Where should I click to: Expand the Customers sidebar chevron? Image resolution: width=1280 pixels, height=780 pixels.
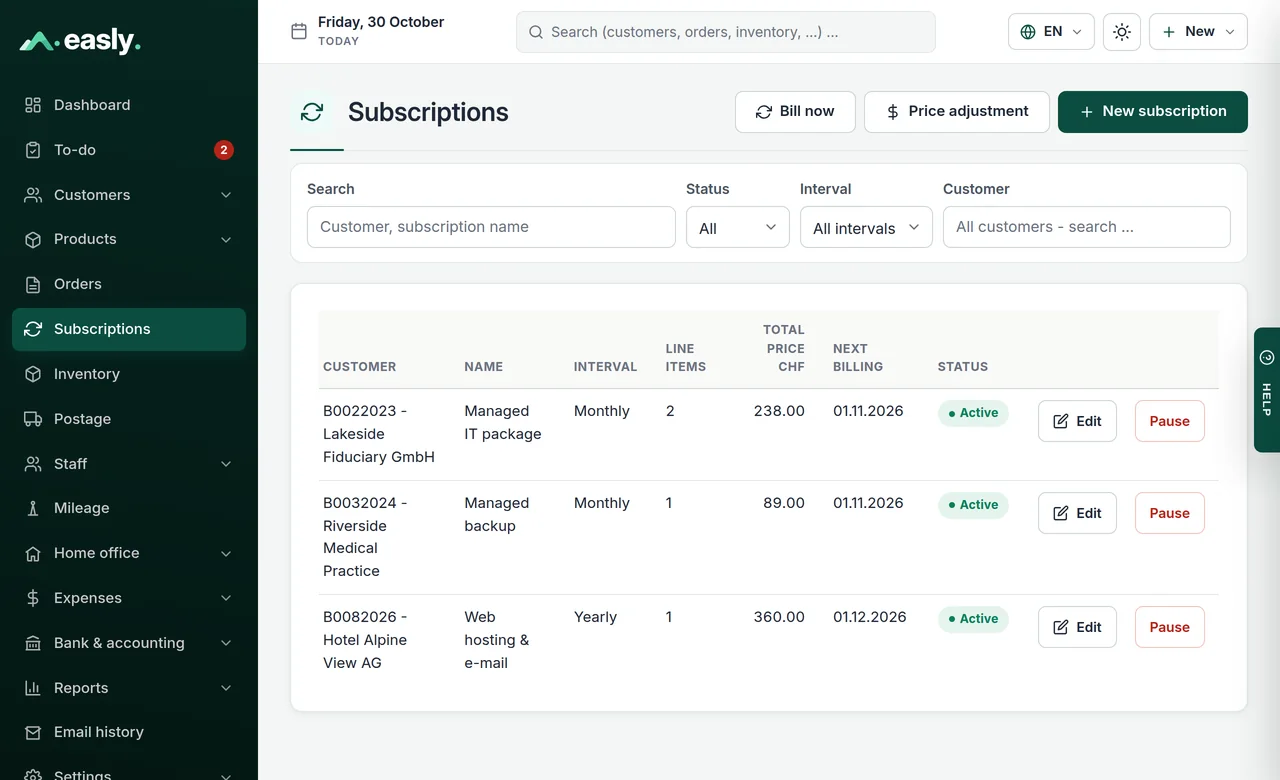pyautogui.click(x=226, y=195)
